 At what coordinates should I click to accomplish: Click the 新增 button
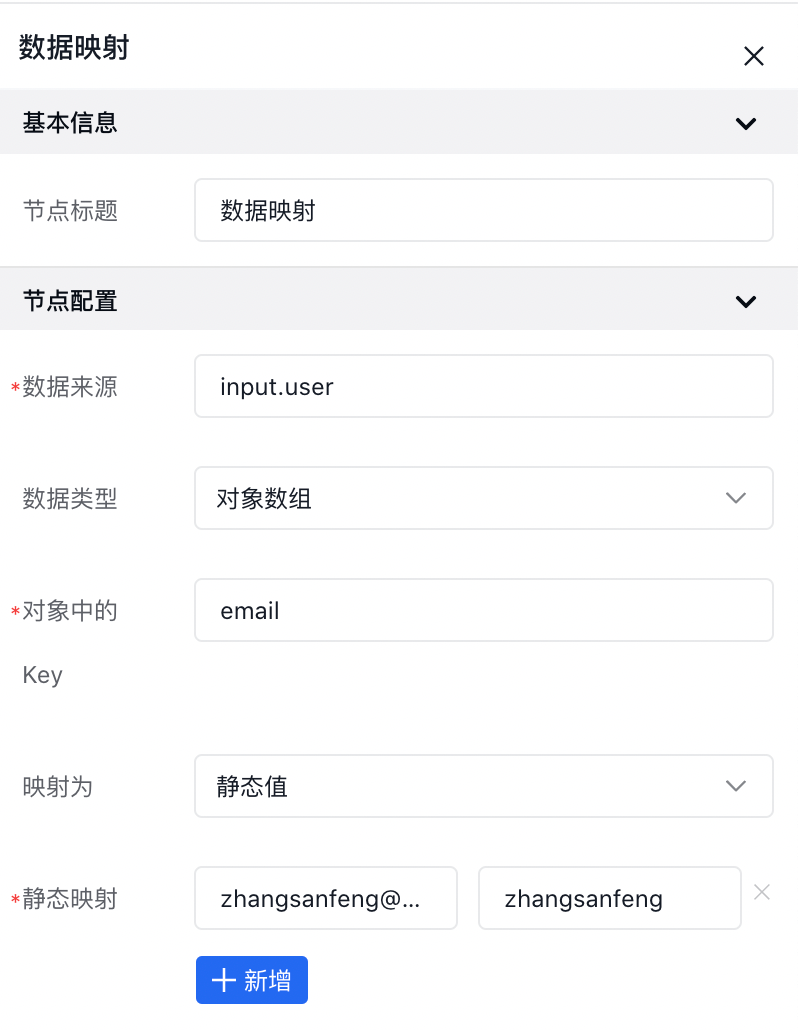pyautogui.click(x=252, y=980)
